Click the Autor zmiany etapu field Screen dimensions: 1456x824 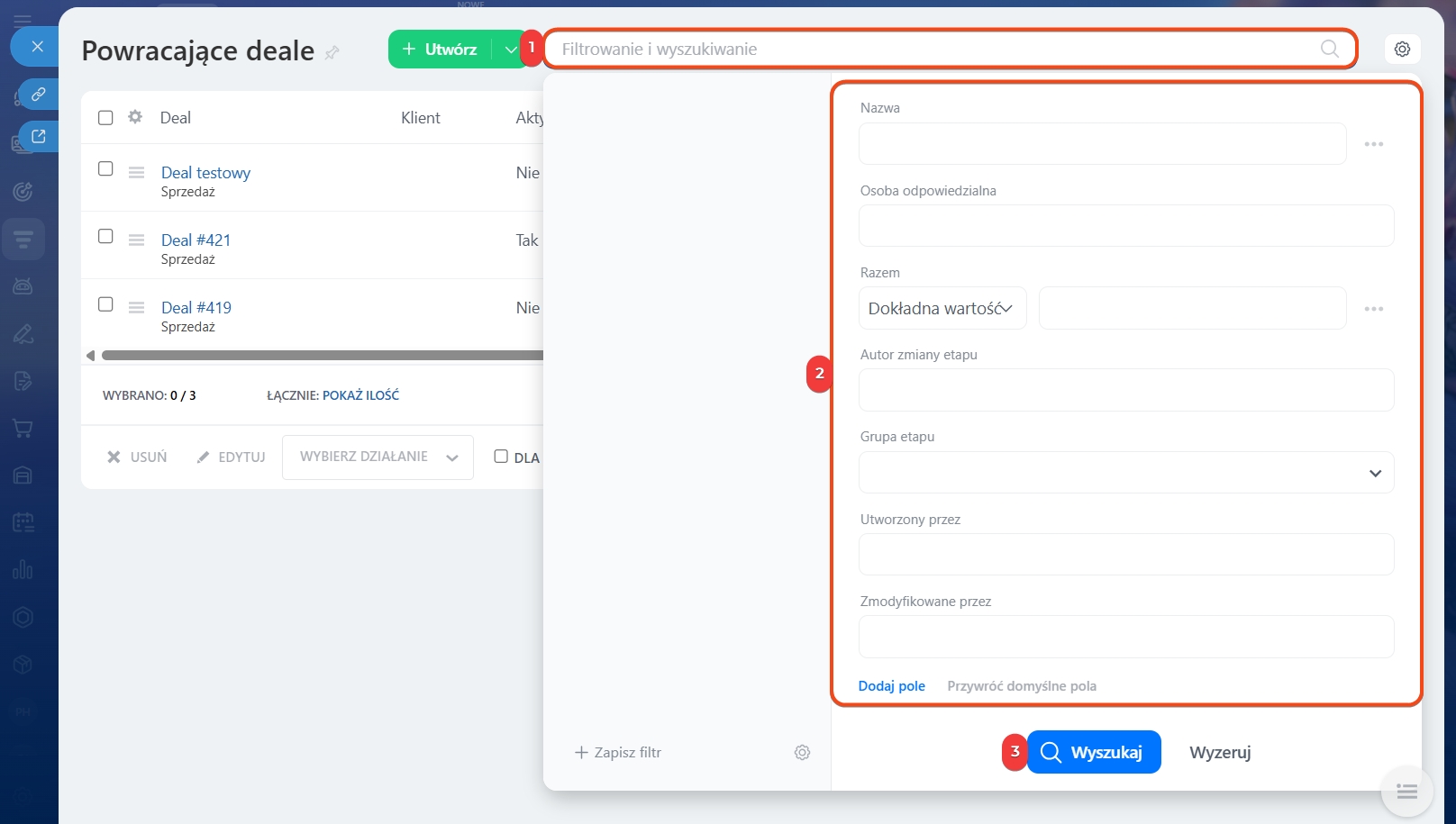(1126, 390)
